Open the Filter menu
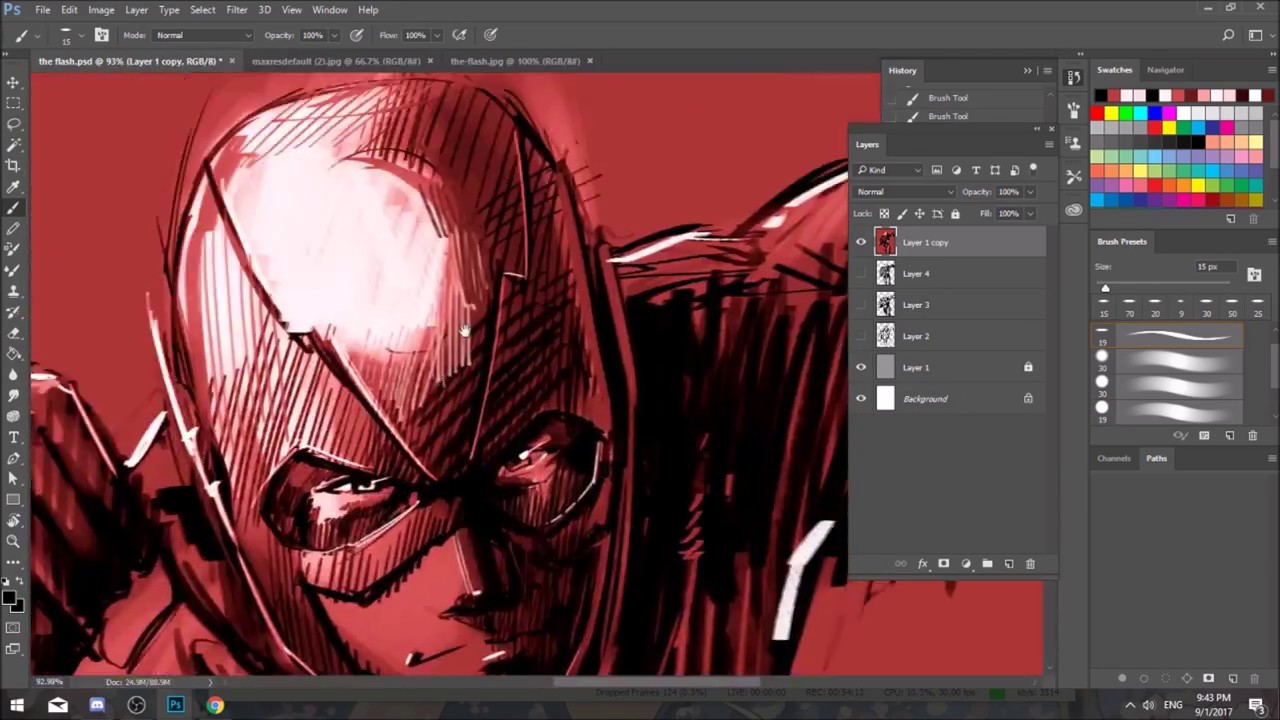 pos(236,10)
